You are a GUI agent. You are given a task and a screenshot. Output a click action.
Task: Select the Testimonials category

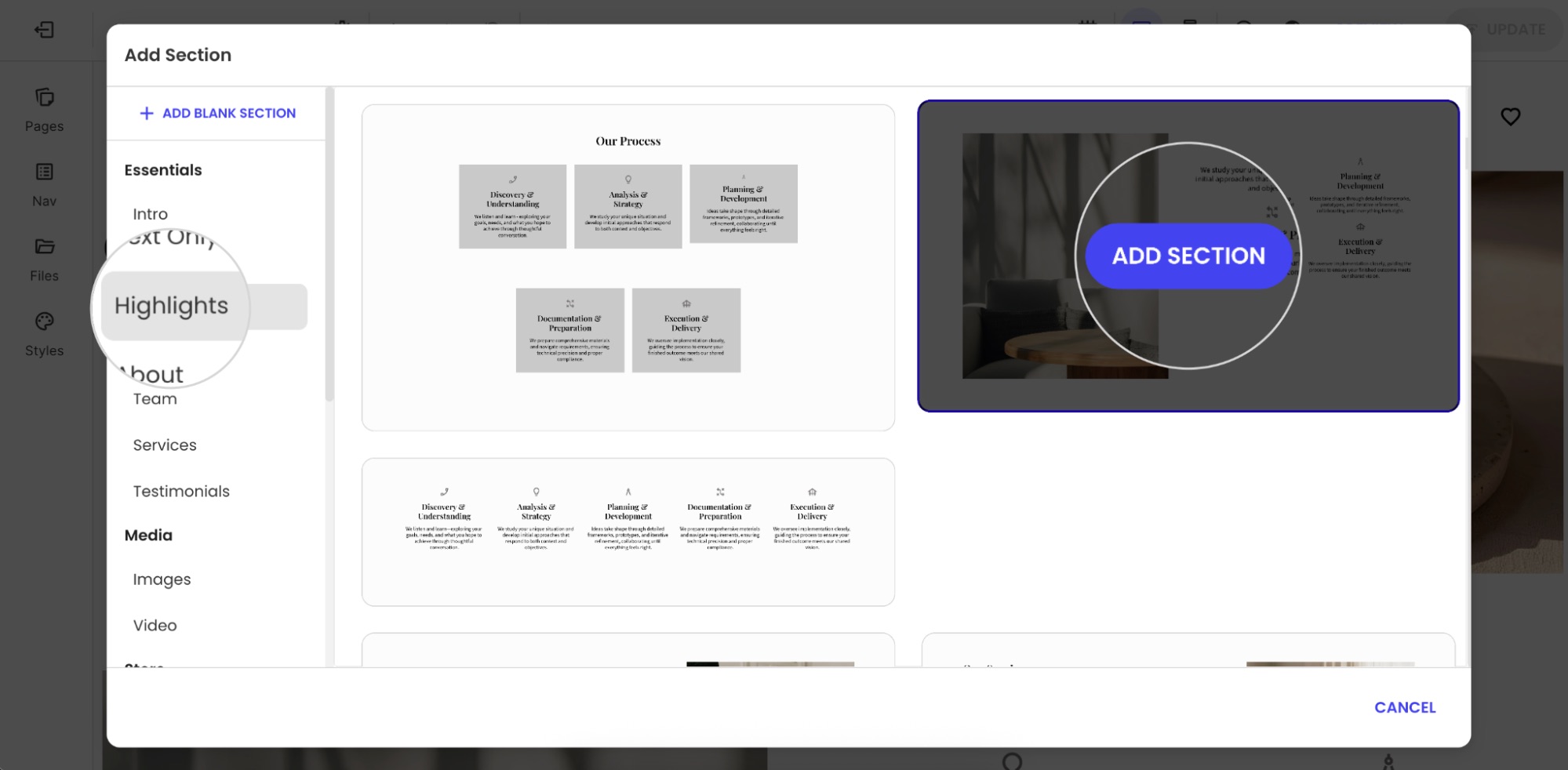(x=181, y=492)
